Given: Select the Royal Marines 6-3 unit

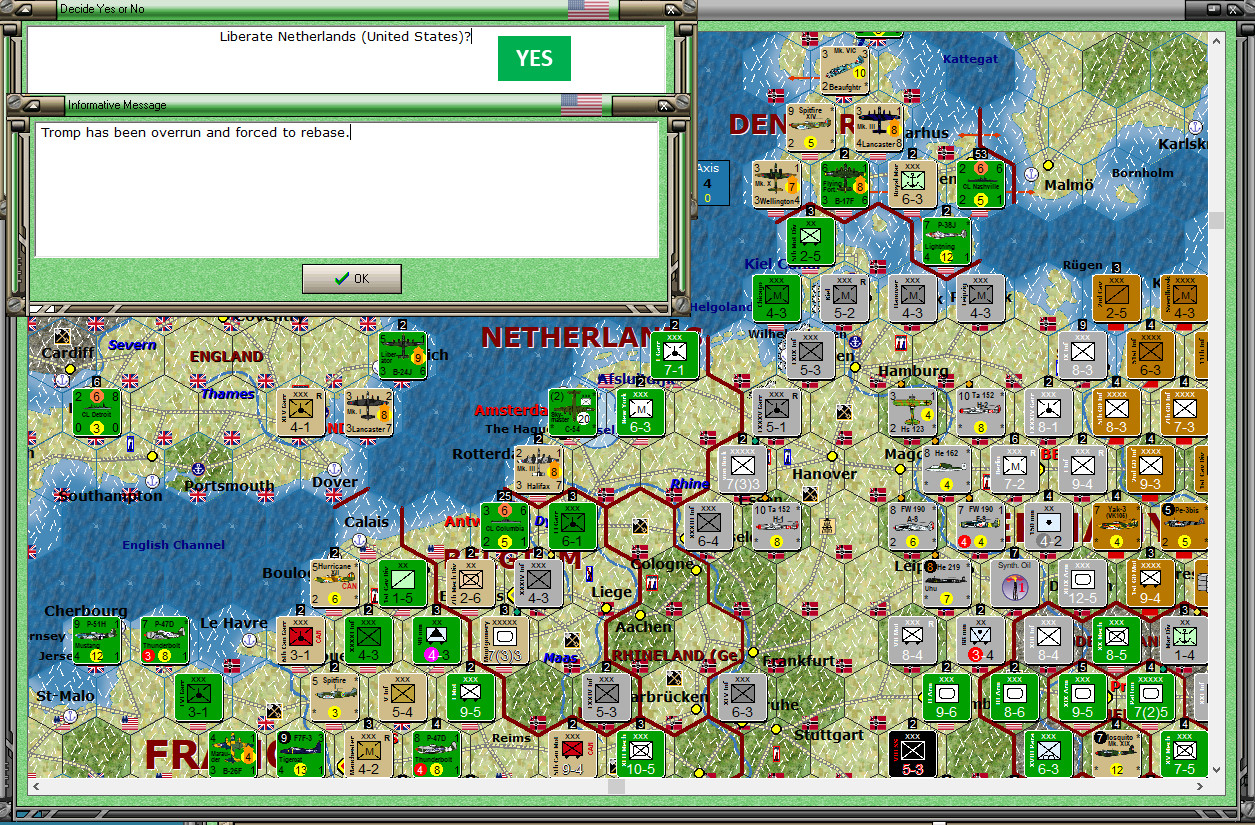Looking at the screenshot, I should (x=913, y=183).
